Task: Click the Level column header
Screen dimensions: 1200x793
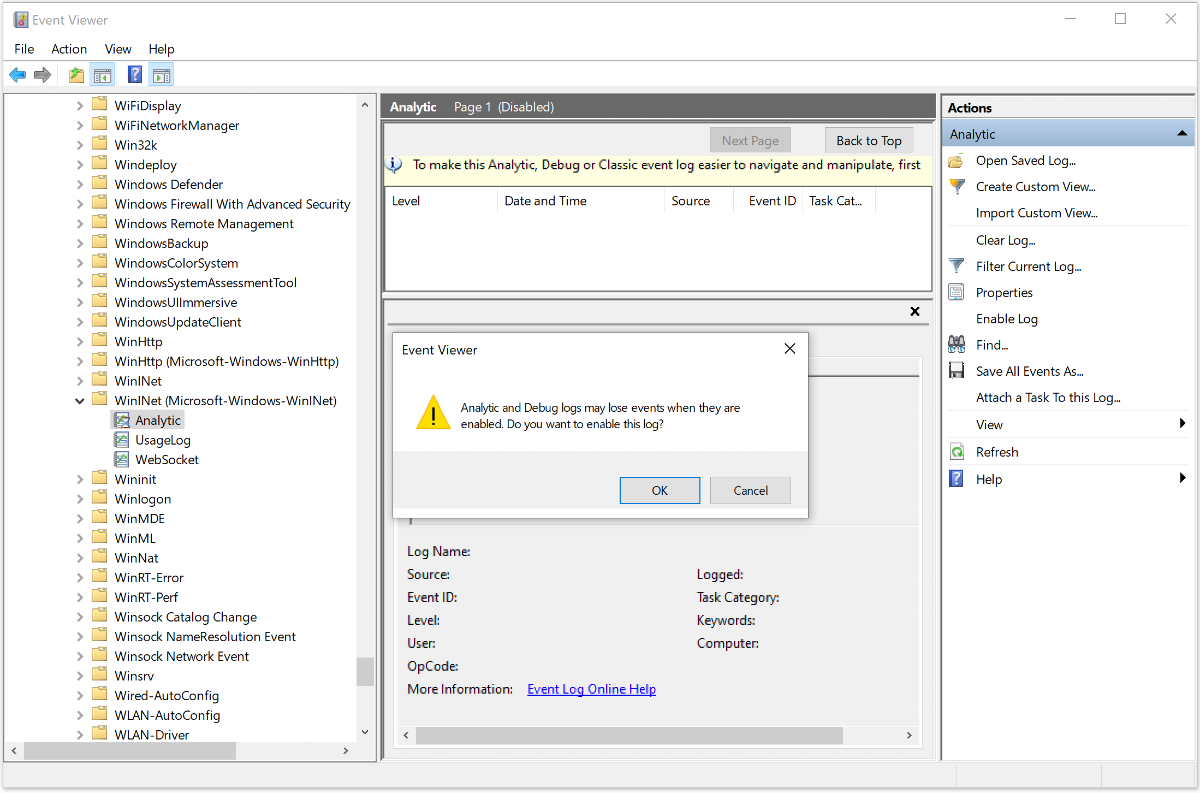Action: [x=441, y=201]
